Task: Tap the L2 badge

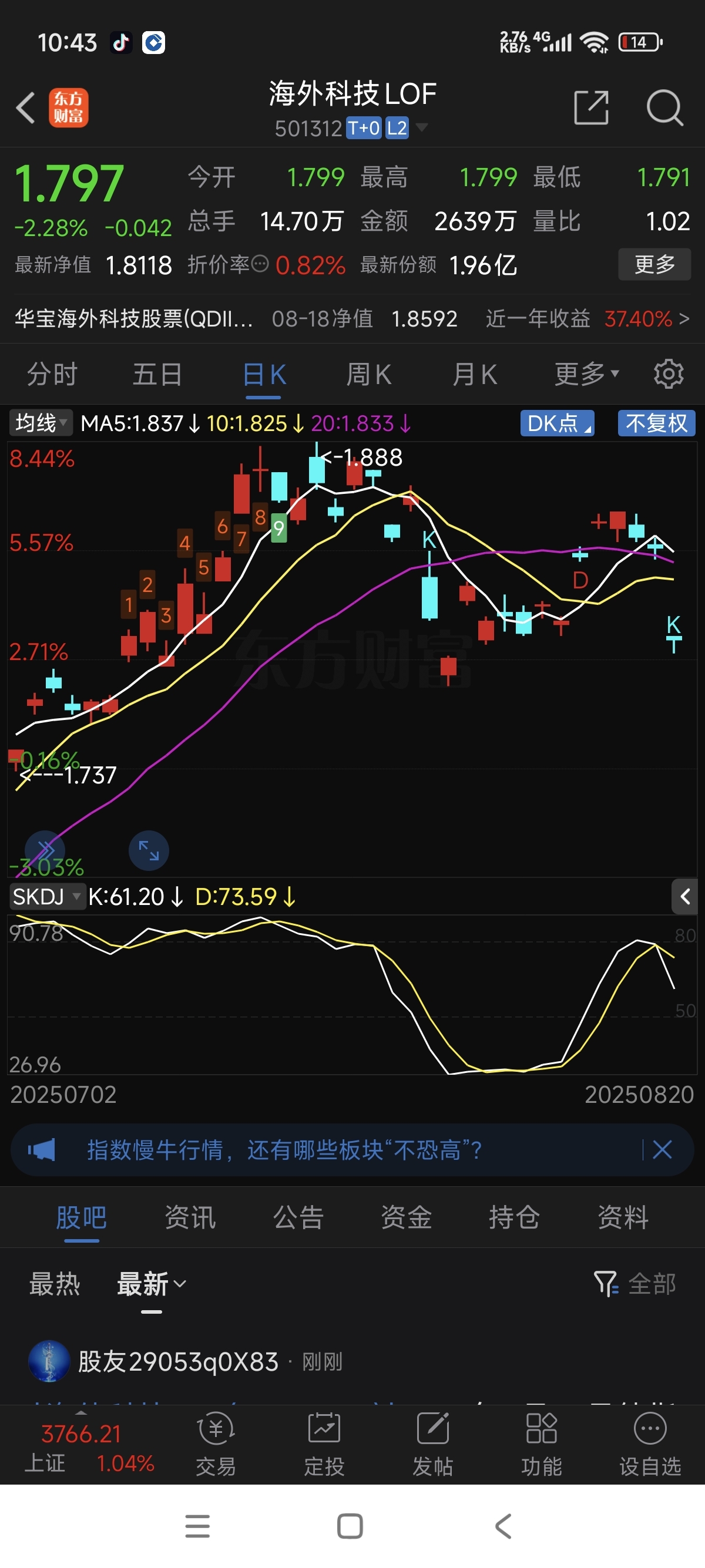Action: (397, 129)
